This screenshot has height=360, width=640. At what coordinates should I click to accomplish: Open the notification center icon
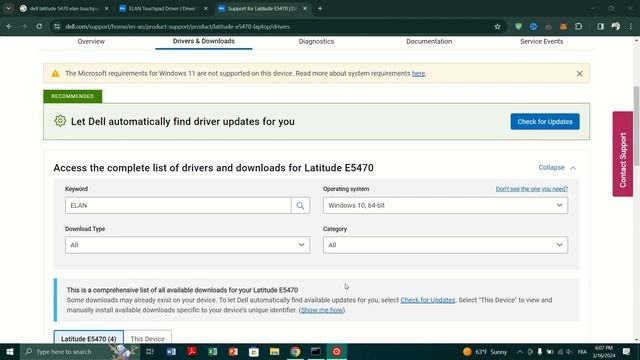pos(627,352)
